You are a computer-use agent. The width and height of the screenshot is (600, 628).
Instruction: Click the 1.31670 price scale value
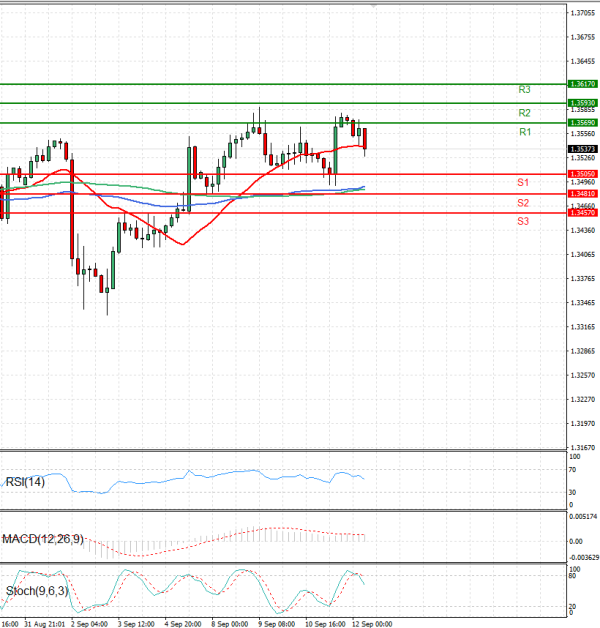(583, 447)
